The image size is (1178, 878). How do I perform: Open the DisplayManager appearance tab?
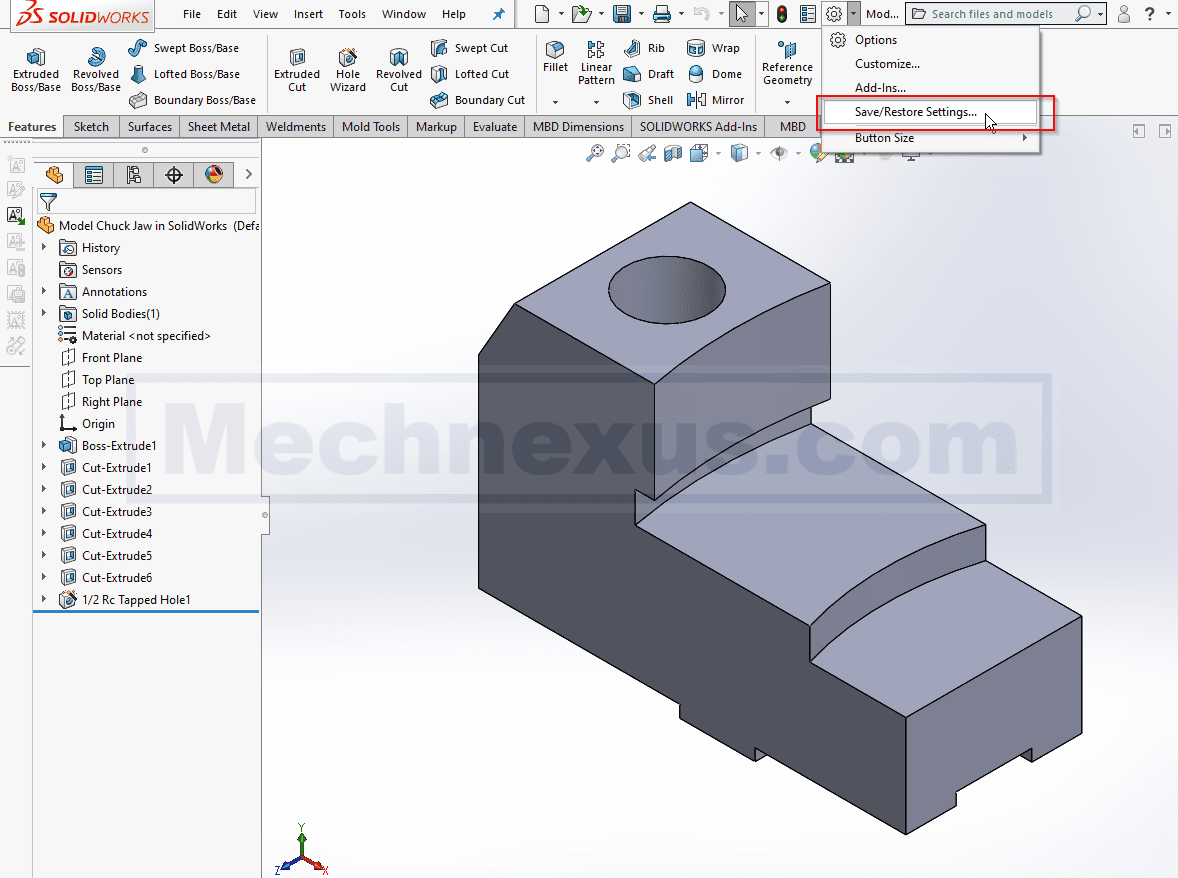click(214, 175)
